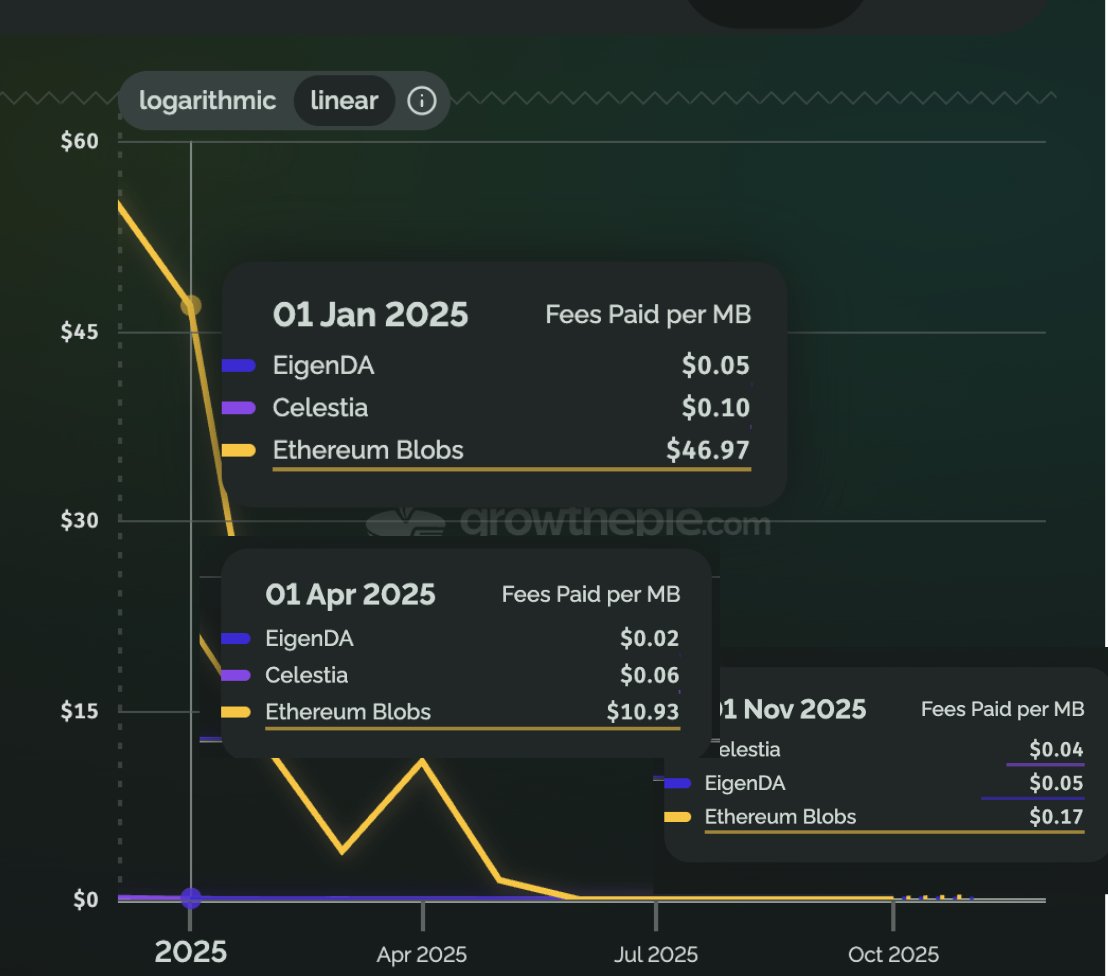Click the yellow Ethereum Blobs swatch, Jan tooltip
This screenshot has width=1108, height=976.
coord(239,450)
